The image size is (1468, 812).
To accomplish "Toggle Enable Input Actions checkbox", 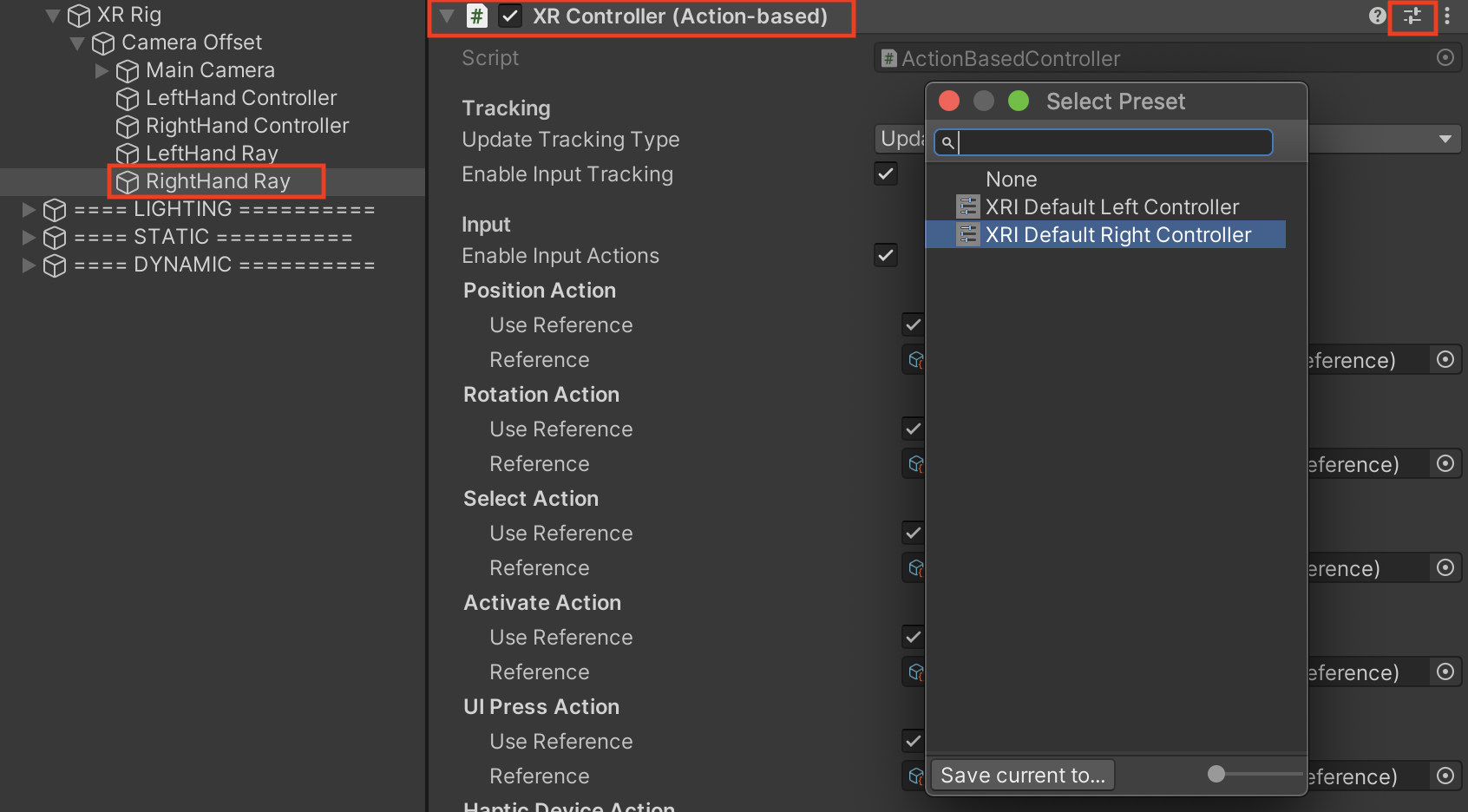I will (885, 256).
